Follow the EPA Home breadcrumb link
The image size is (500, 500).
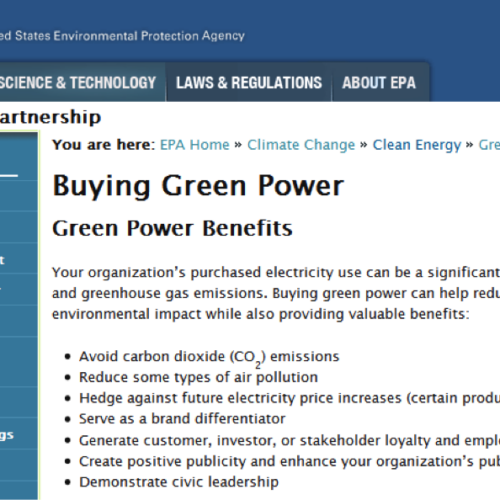point(195,145)
